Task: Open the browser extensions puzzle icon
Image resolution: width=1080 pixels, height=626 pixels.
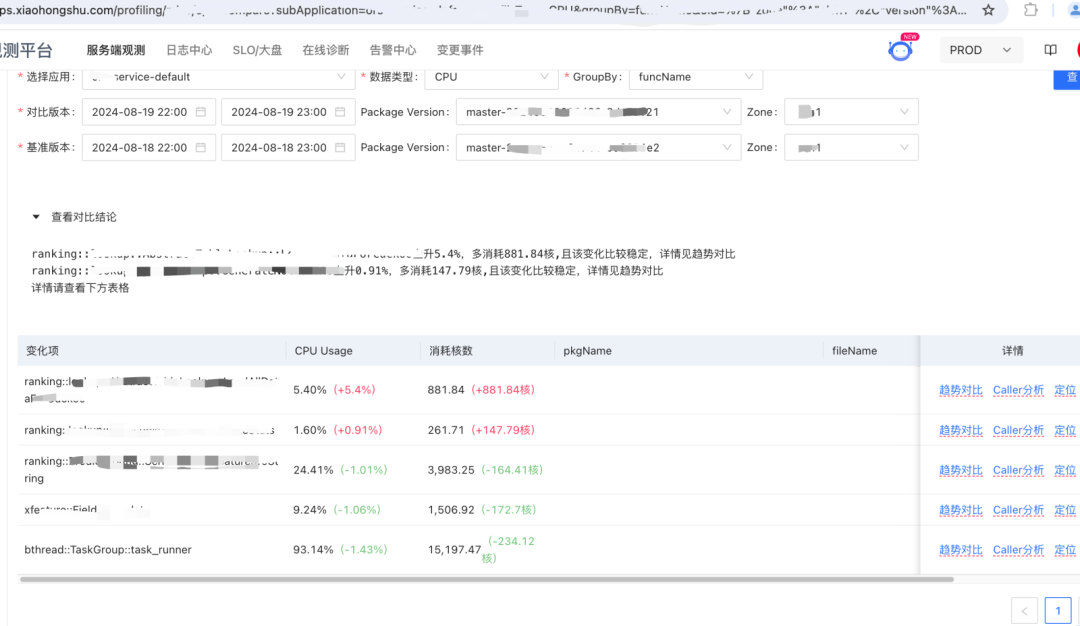Action: point(1030,10)
